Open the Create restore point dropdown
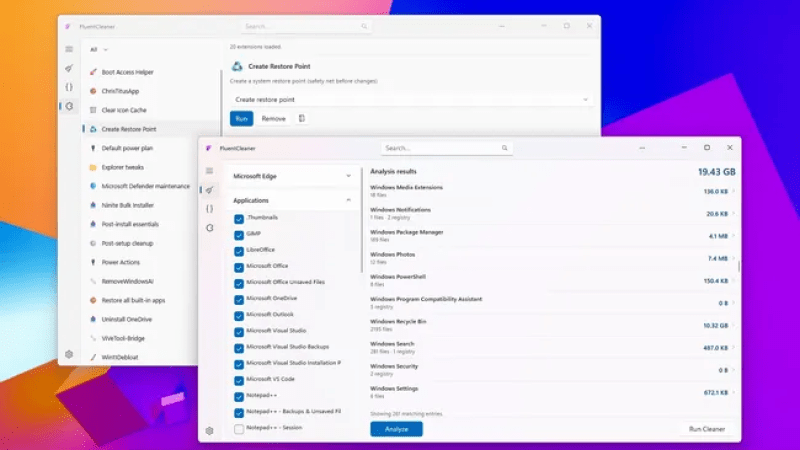800x450 pixels. [411, 99]
